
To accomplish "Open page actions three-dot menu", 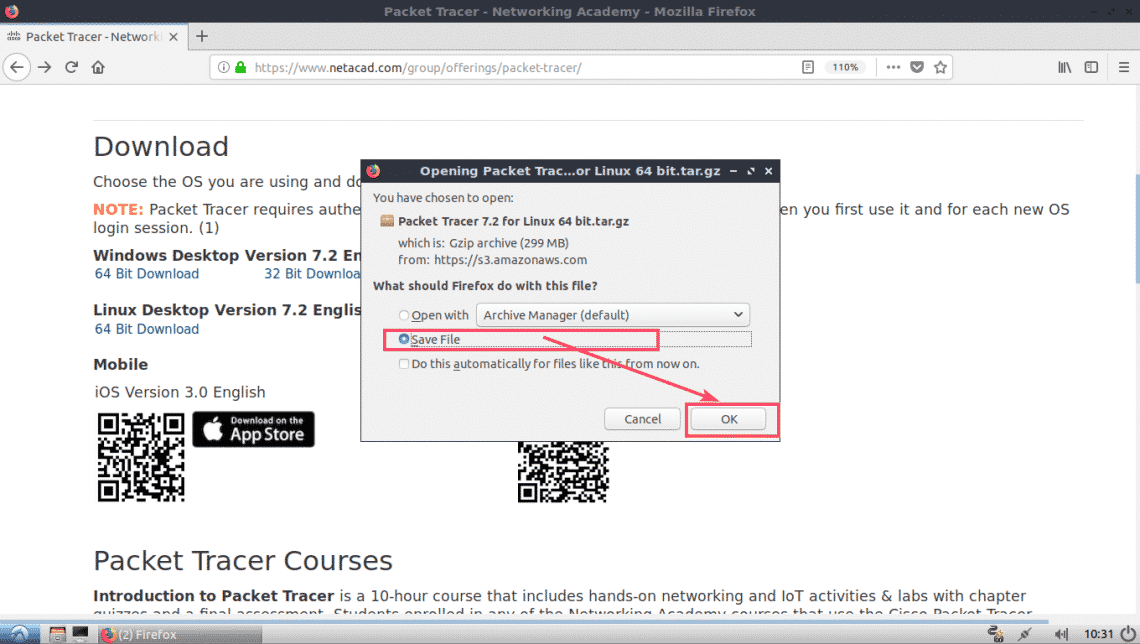I will (x=894, y=68).
